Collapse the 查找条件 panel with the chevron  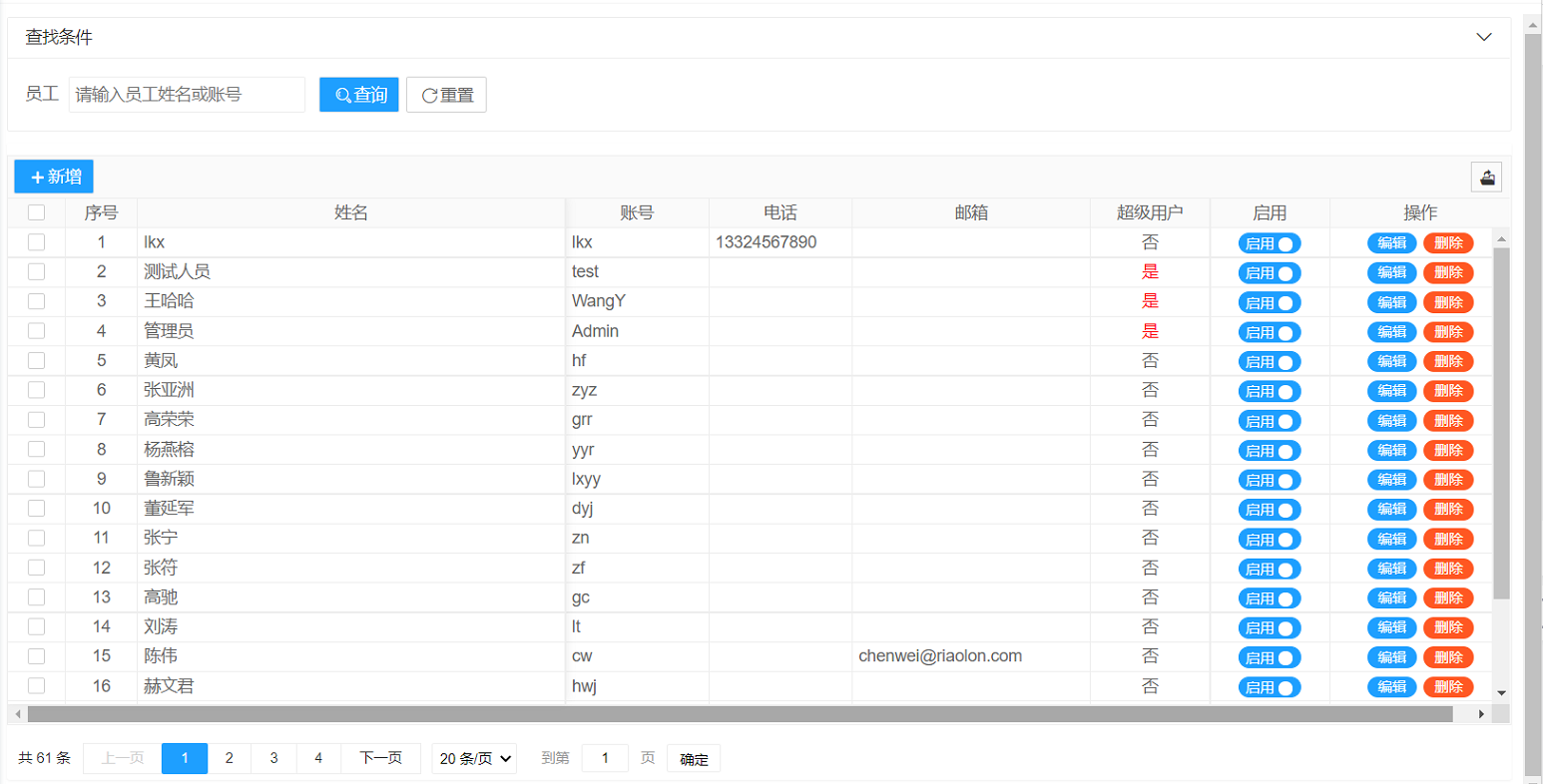[1484, 36]
